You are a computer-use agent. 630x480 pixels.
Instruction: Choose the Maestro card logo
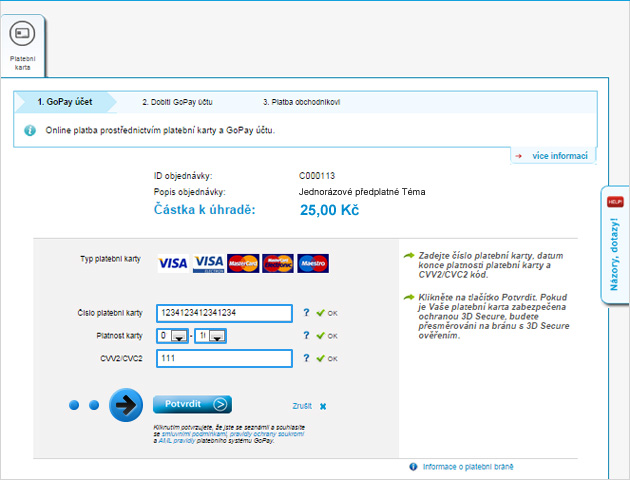click(313, 263)
